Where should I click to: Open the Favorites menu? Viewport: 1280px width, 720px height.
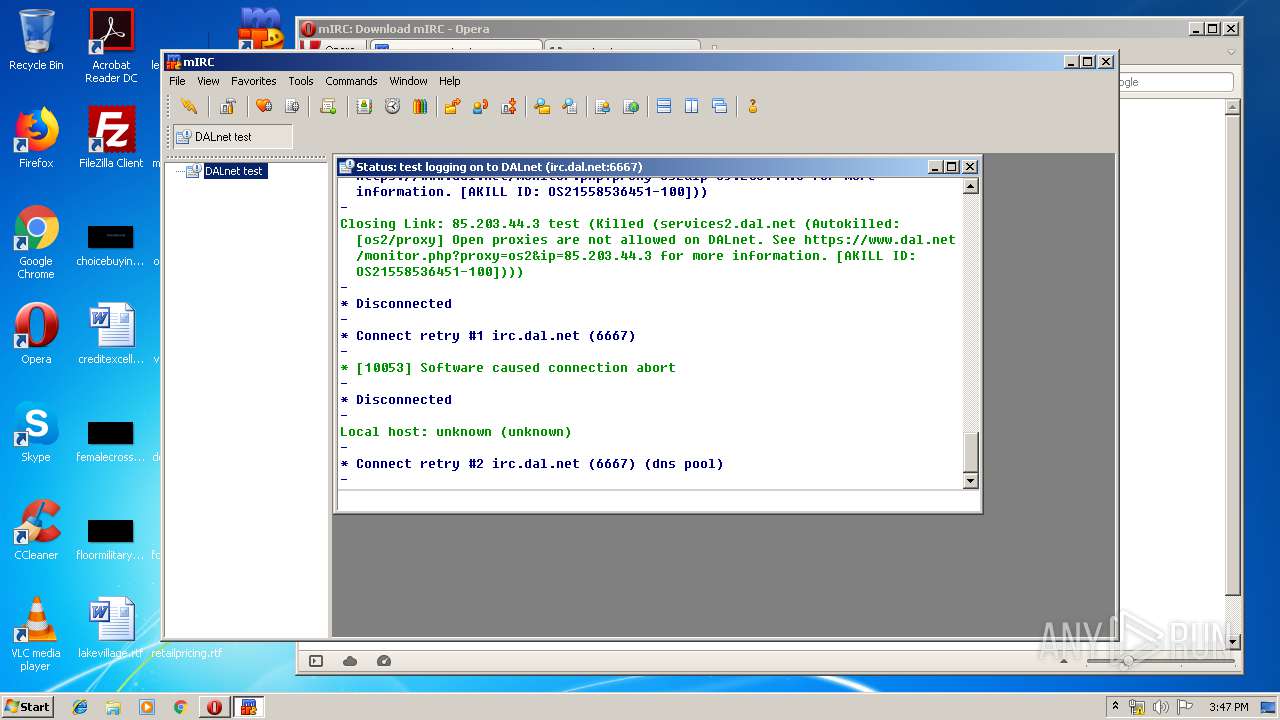tap(254, 81)
